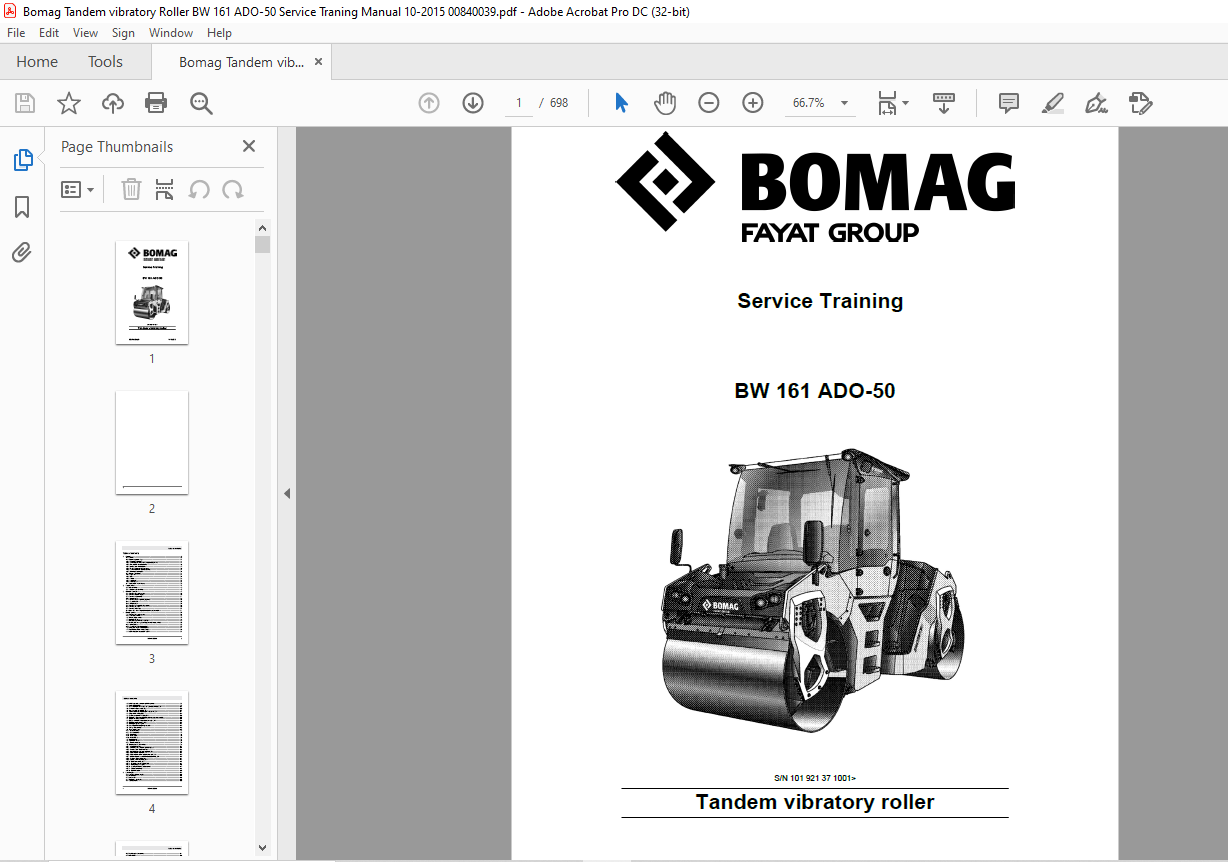Select the page 2 thumbnail
Screen dimensions: 1228x862
pos(152,442)
